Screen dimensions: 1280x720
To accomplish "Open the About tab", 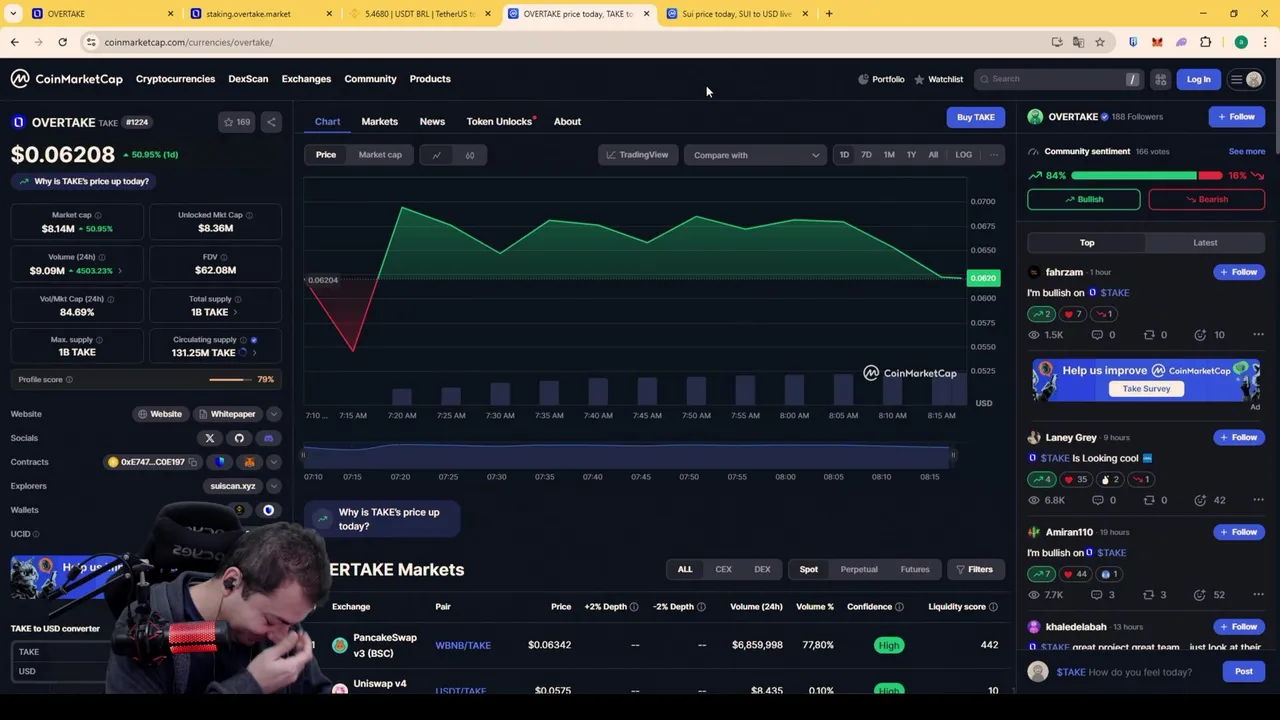I will pyautogui.click(x=567, y=121).
